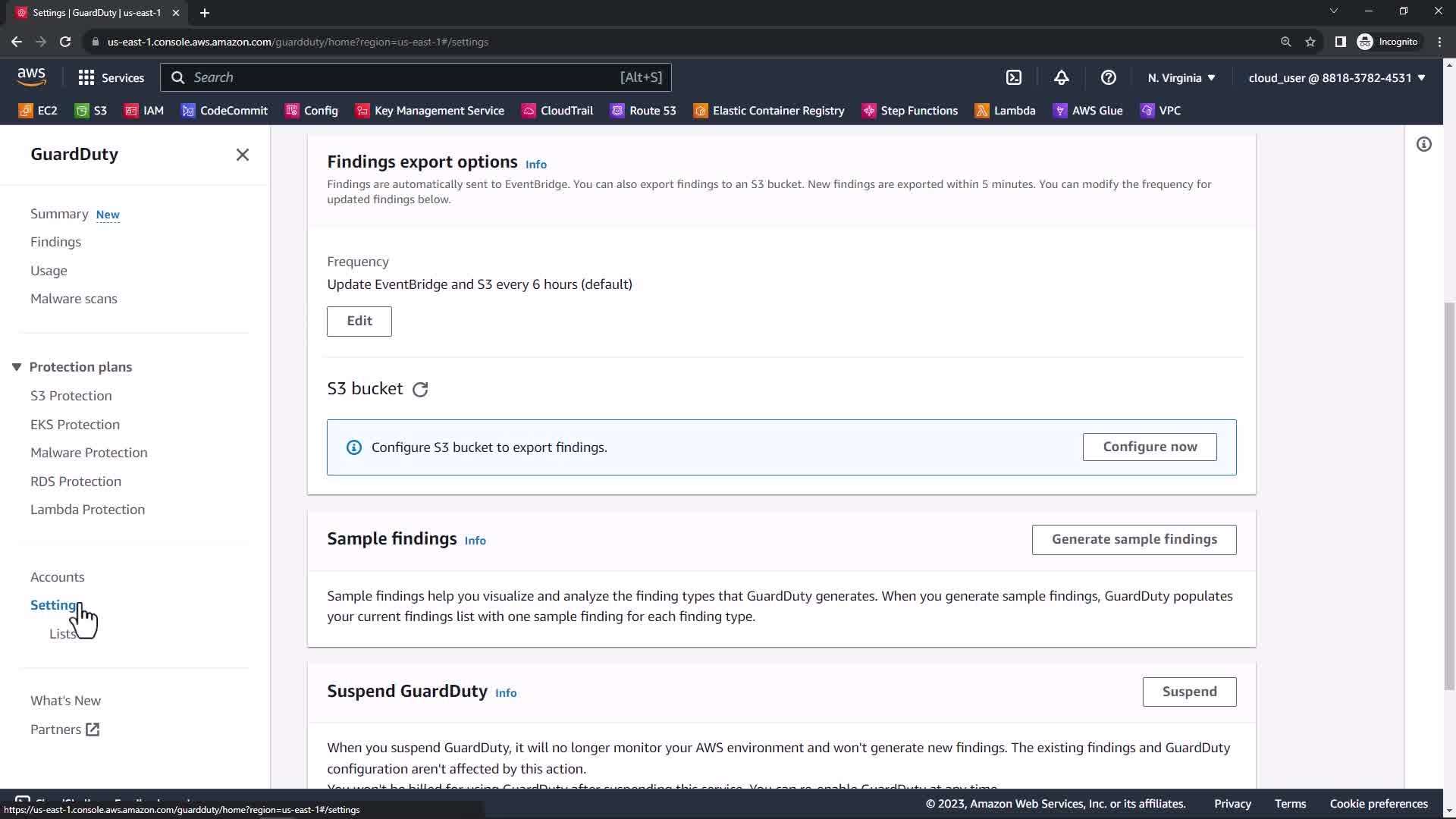
Task: Refresh the S3 bucket section
Action: pos(420,389)
